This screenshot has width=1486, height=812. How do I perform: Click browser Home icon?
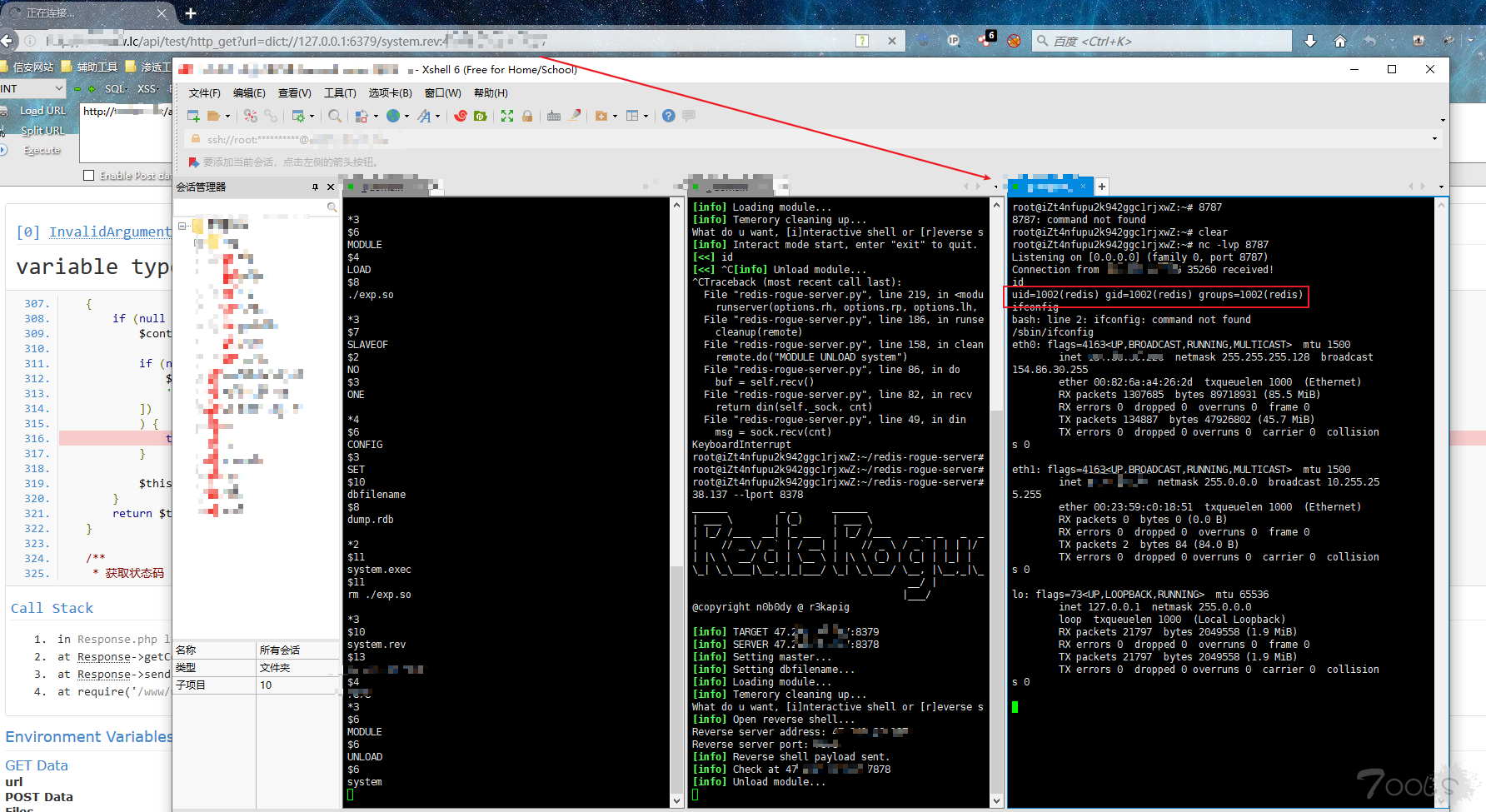[x=1340, y=41]
